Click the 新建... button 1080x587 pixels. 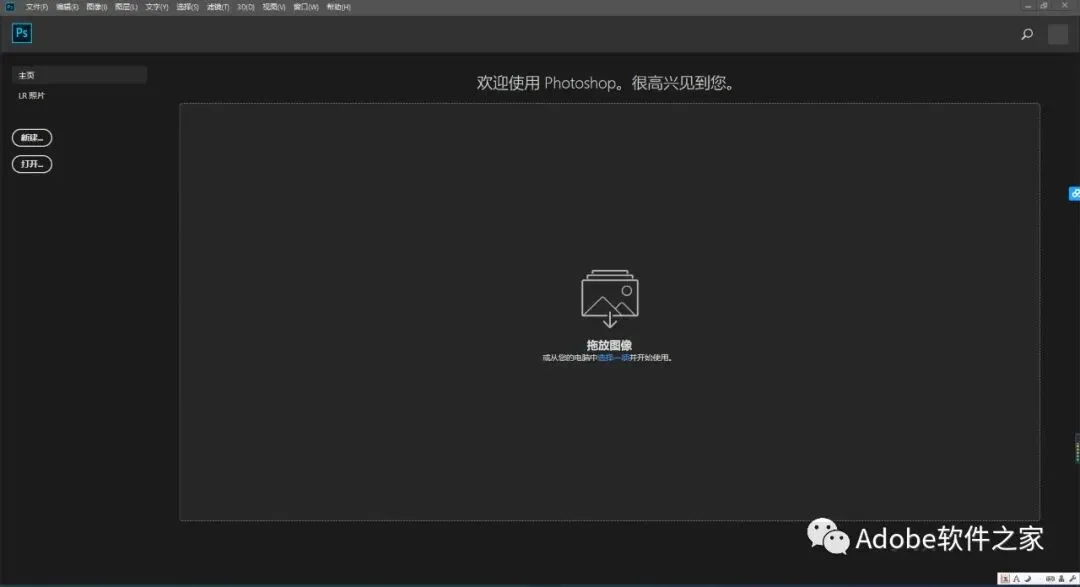coord(32,138)
